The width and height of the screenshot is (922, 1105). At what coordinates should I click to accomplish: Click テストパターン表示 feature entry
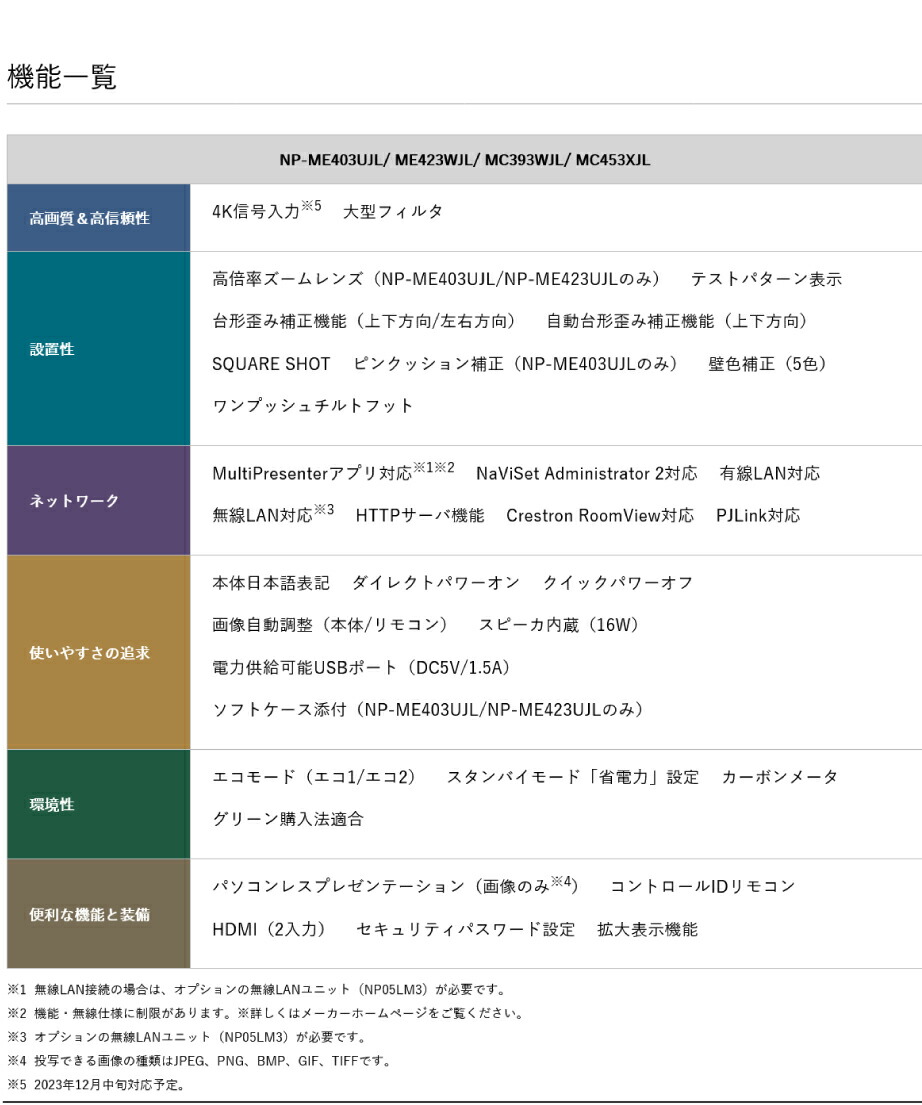766,279
